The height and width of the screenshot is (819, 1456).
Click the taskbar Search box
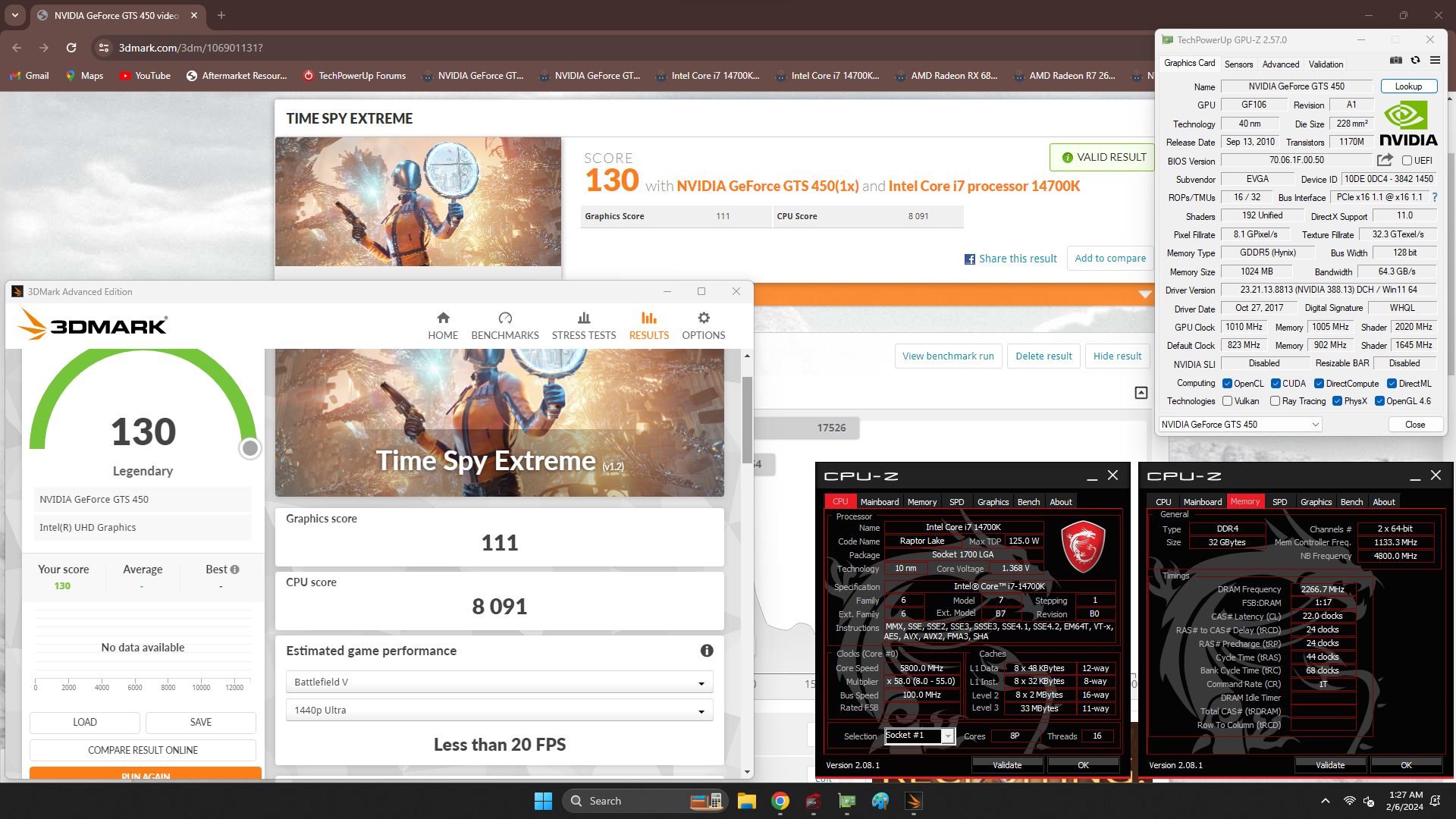pyautogui.click(x=645, y=801)
